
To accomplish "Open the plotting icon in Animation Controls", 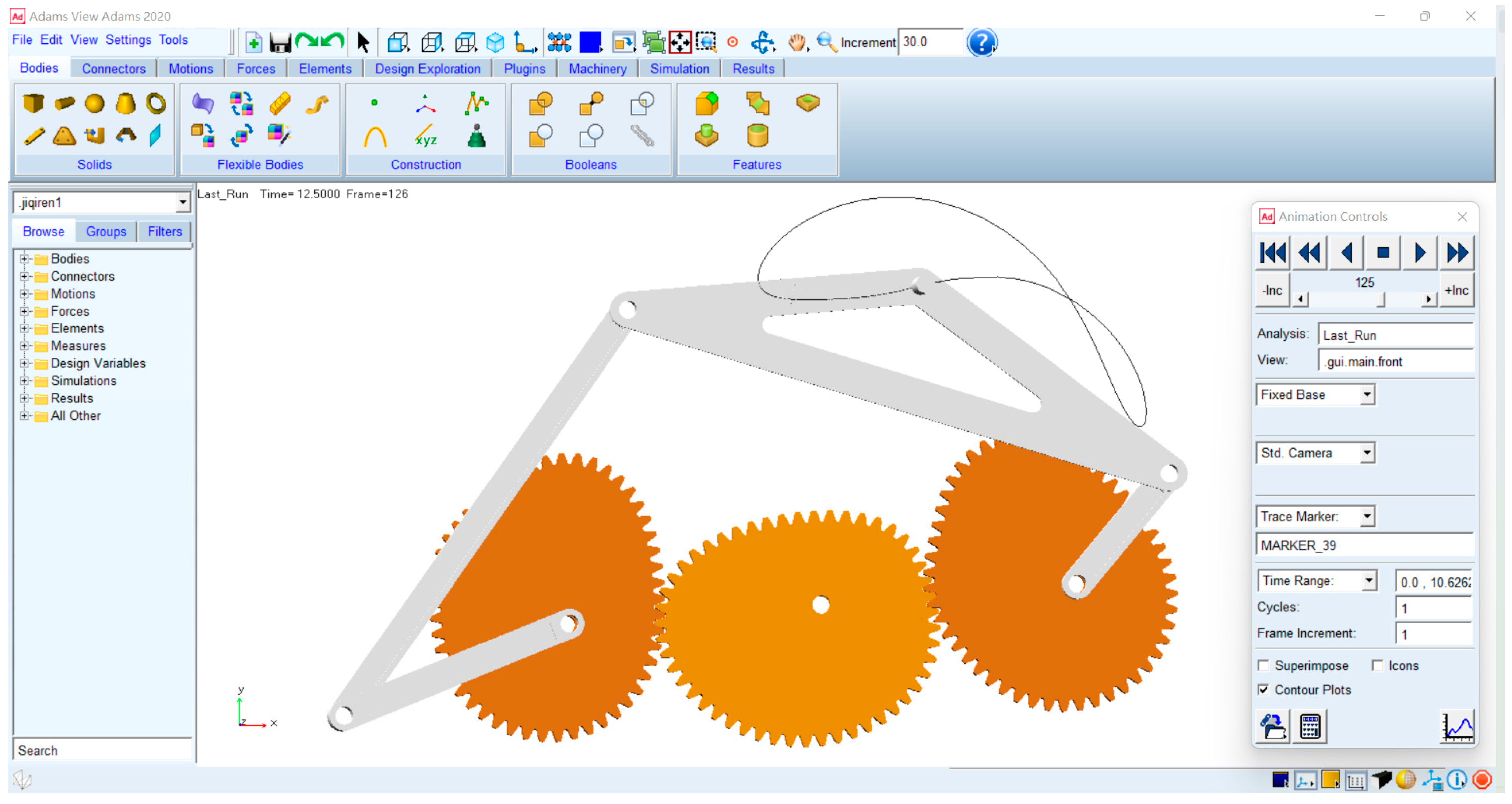I will coord(1457,726).
